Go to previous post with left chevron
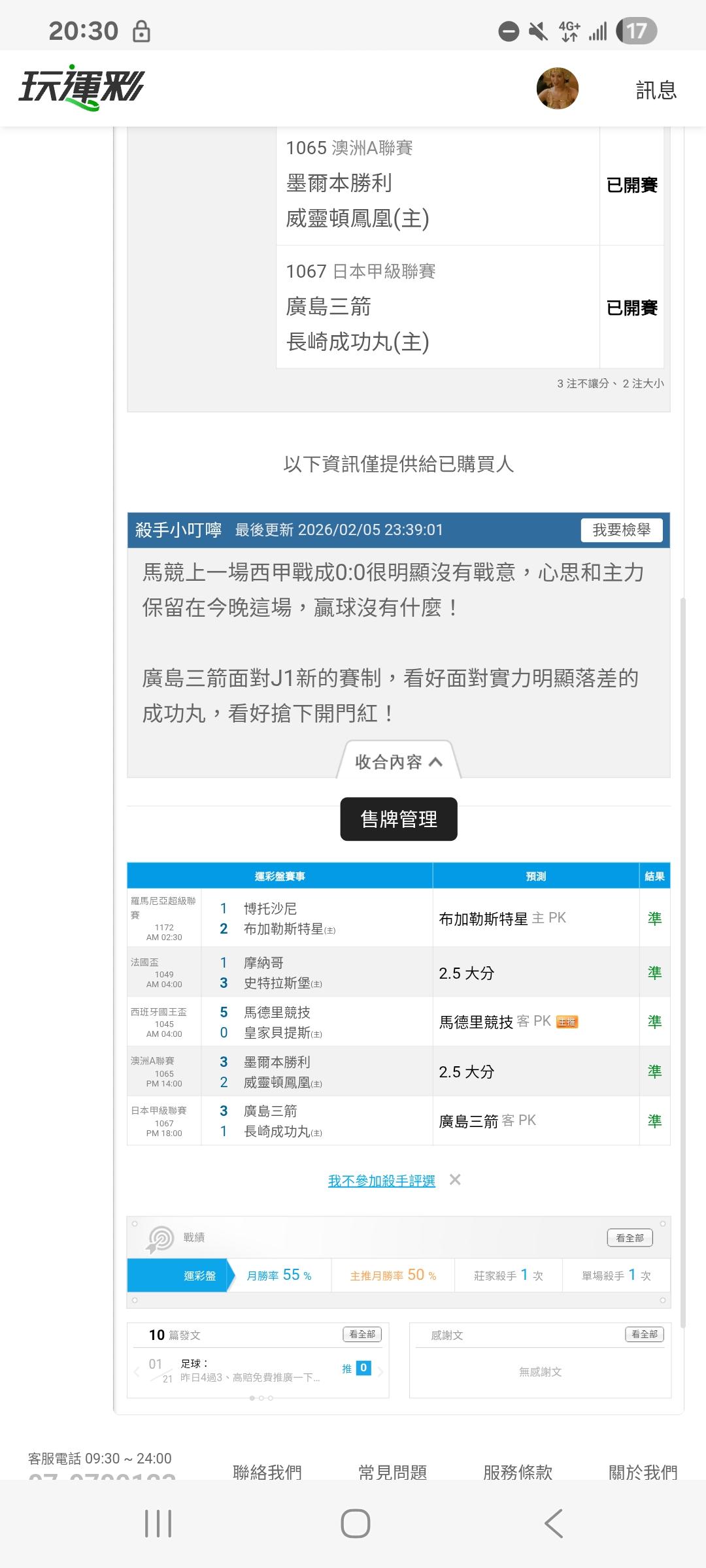Viewport: 706px width, 1568px height. pyautogui.click(x=136, y=1371)
